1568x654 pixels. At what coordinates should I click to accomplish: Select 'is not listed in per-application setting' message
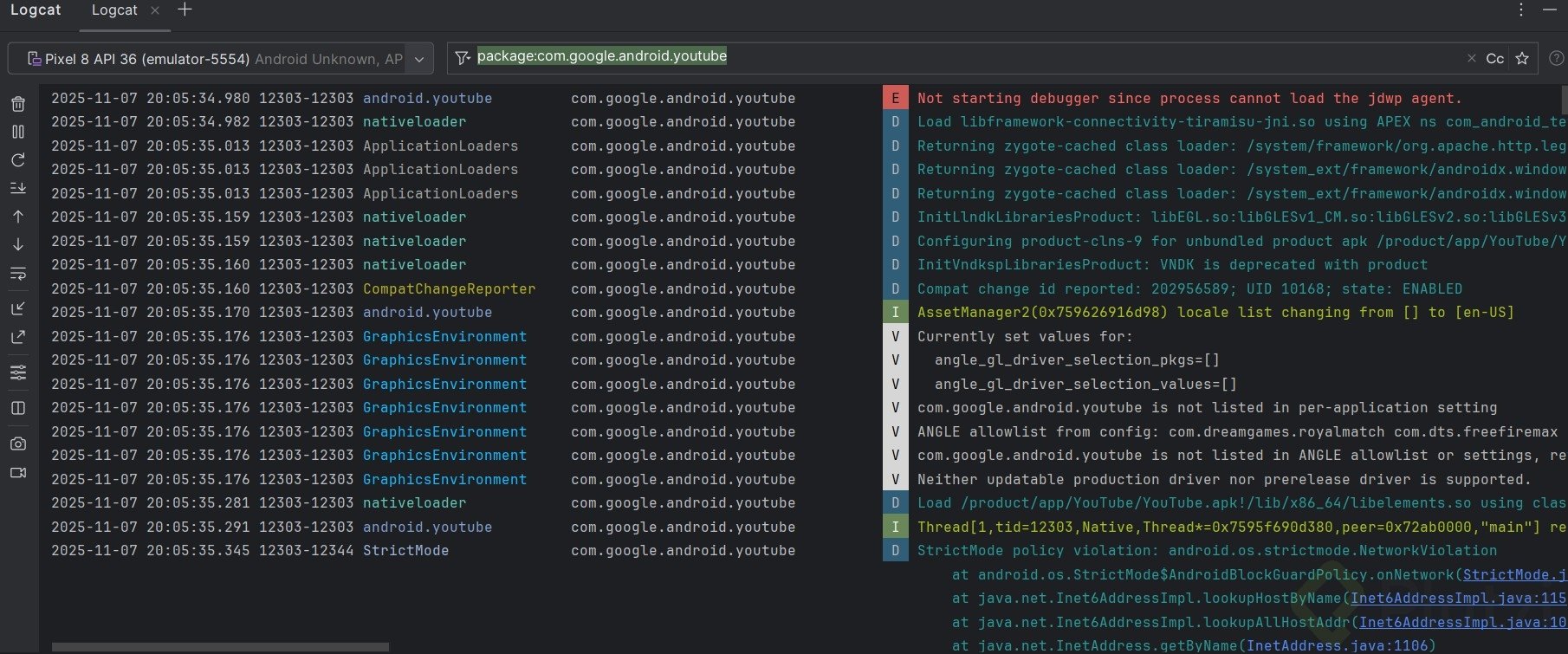(x=1207, y=407)
